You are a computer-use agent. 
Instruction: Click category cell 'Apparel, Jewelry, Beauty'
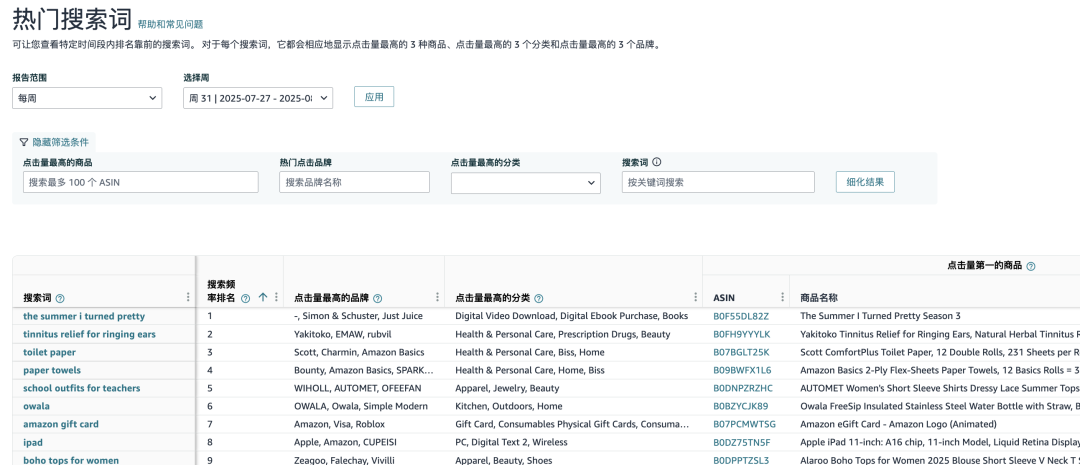click(507, 388)
